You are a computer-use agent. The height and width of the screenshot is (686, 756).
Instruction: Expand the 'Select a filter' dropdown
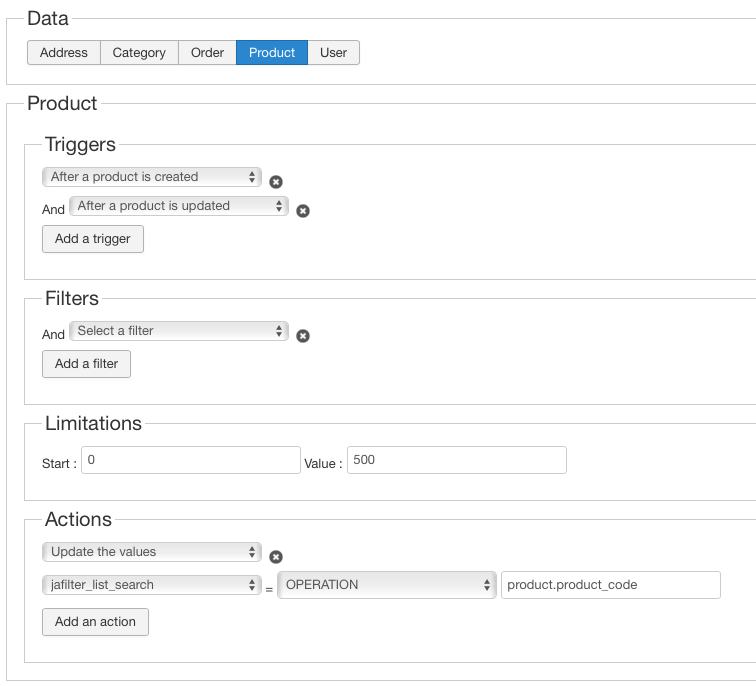click(x=178, y=331)
